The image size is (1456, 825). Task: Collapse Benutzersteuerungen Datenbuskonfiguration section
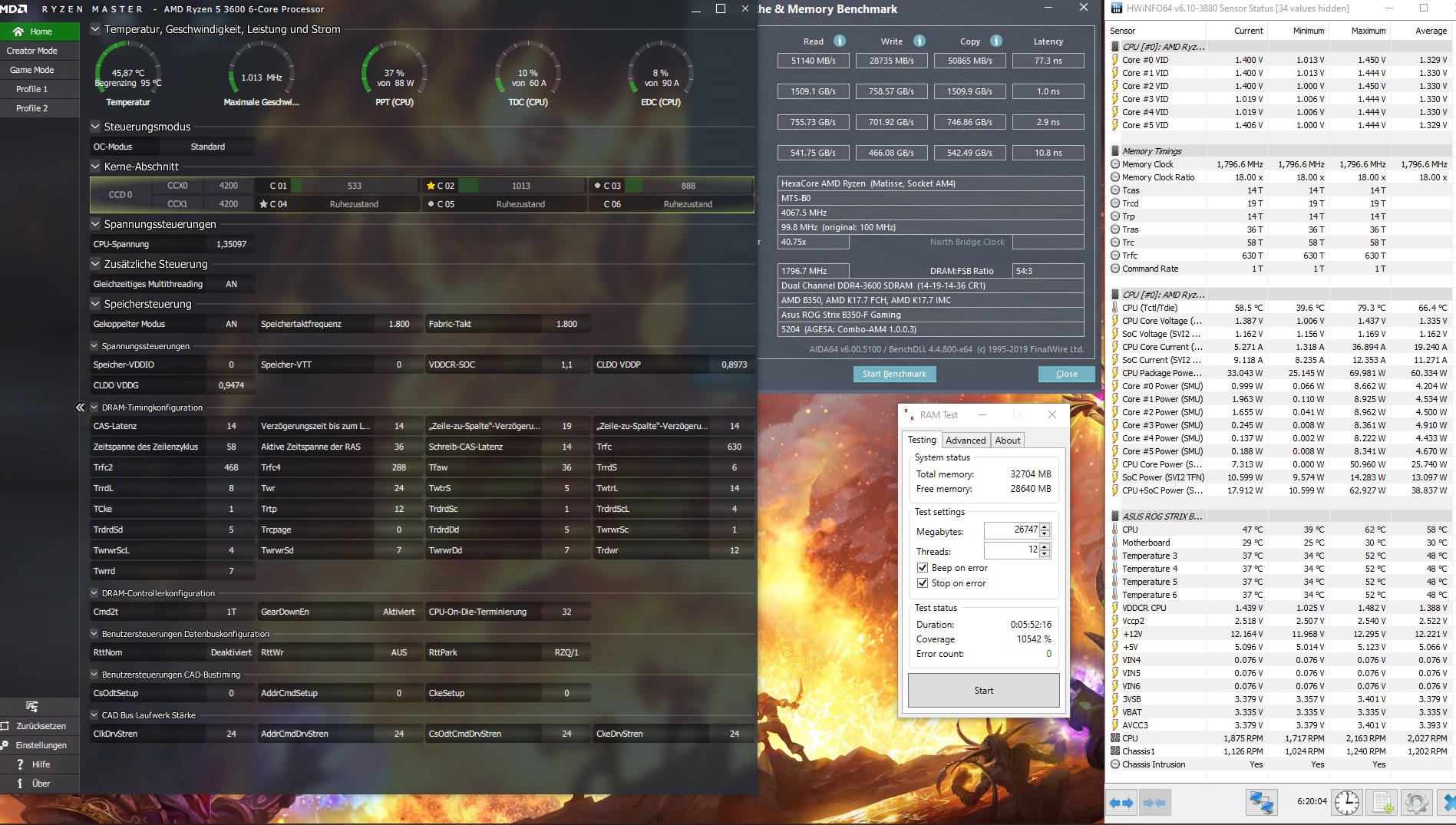[x=94, y=634]
